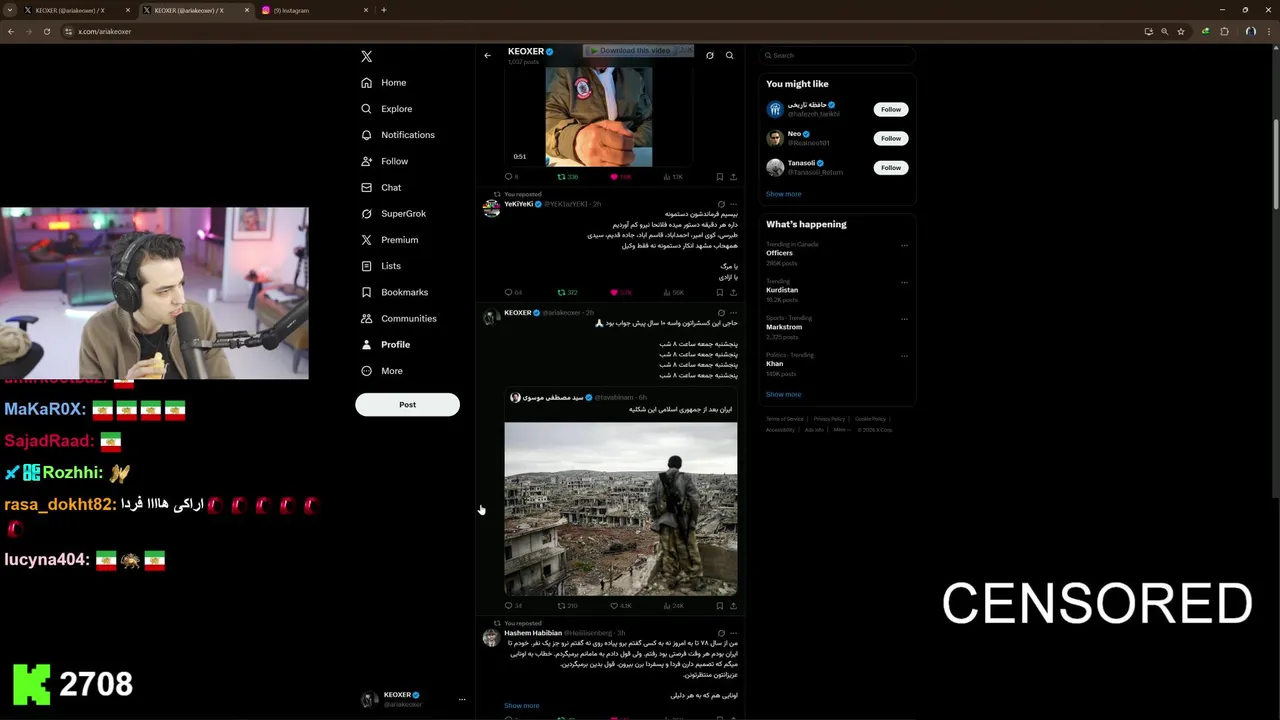Bookmark the YeKiYeKi post

coord(719,293)
